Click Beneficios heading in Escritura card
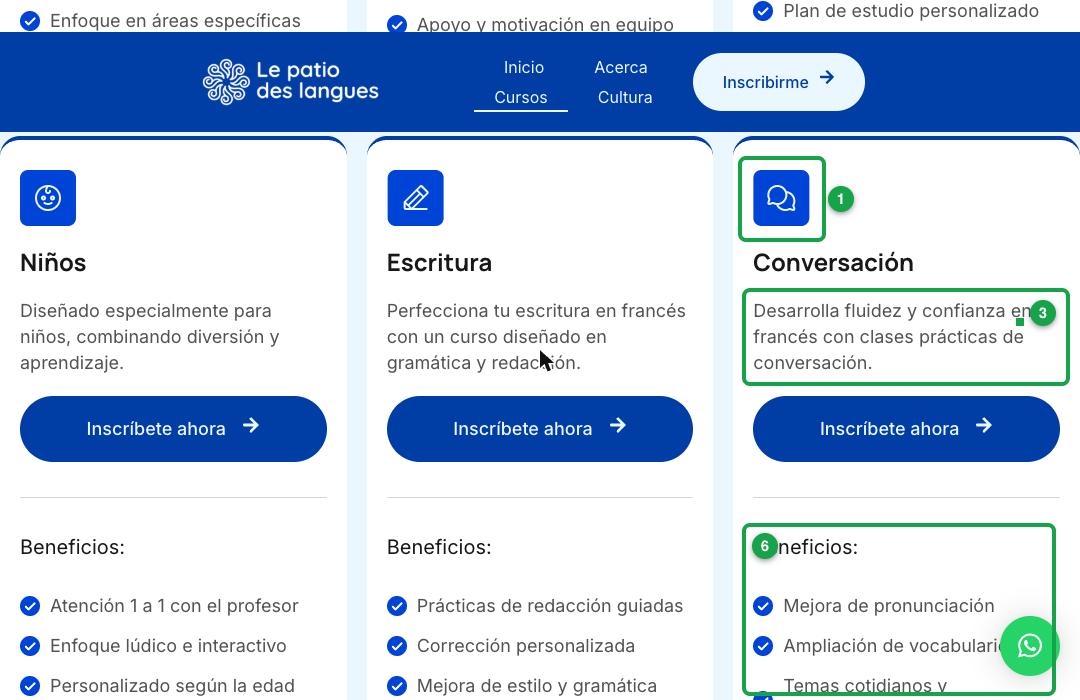The image size is (1080, 700). (x=439, y=547)
